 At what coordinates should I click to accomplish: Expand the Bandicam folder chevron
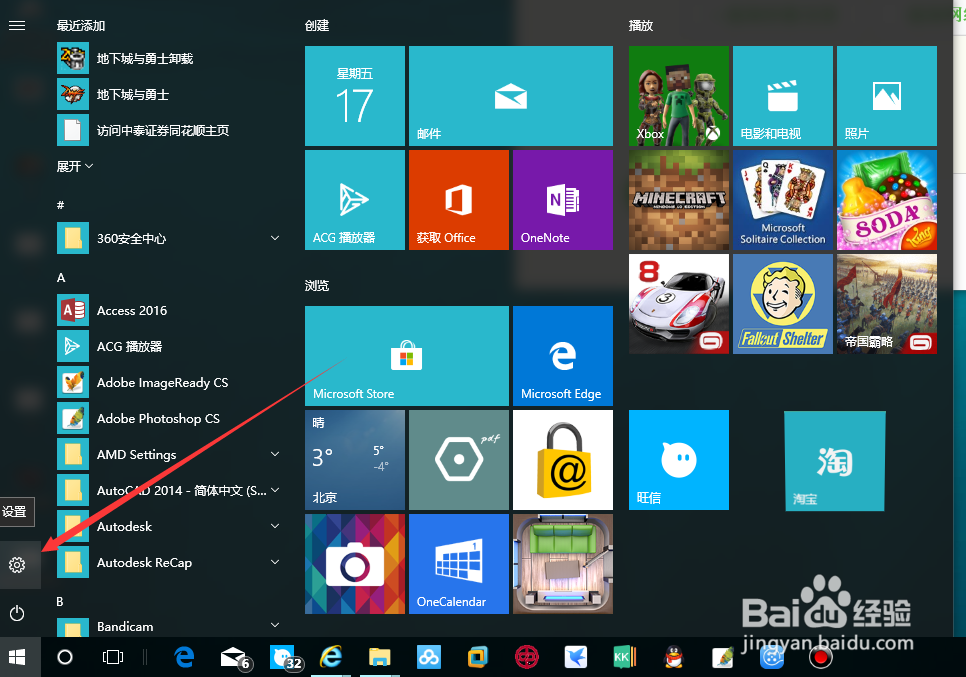[x=275, y=625]
